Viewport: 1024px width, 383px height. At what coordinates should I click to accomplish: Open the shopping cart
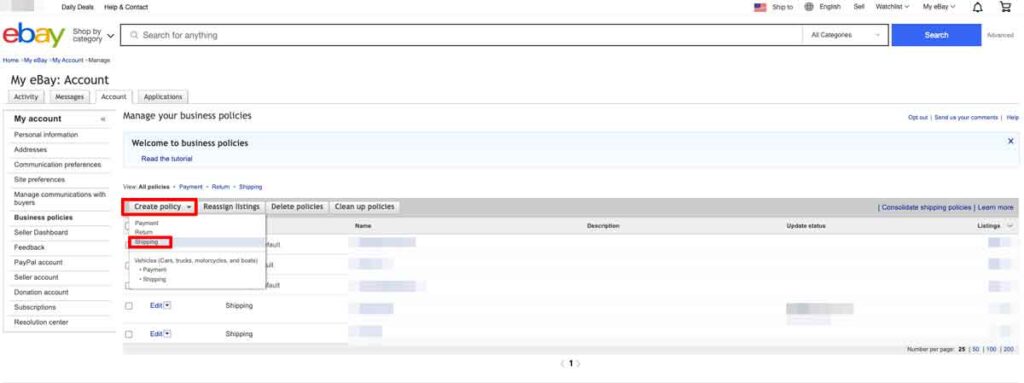click(1006, 7)
